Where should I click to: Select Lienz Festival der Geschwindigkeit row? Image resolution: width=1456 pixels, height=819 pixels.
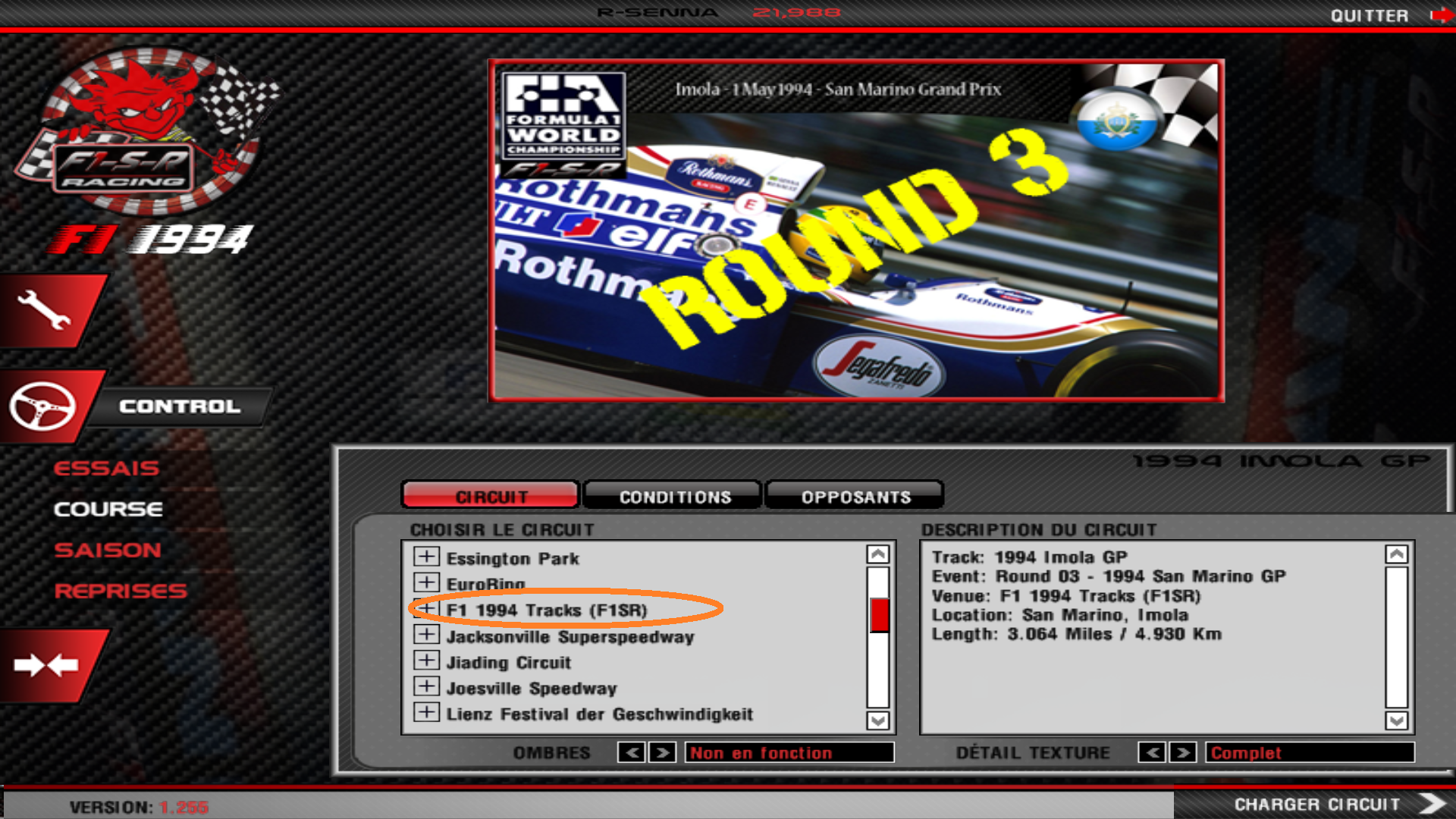point(599,714)
